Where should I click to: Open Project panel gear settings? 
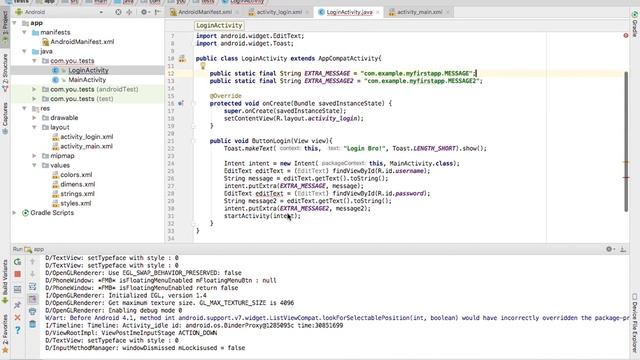pyautogui.click(x=144, y=12)
